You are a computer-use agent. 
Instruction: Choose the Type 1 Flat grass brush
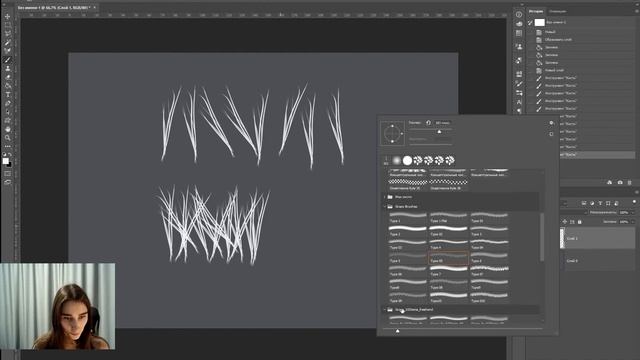pos(448,218)
